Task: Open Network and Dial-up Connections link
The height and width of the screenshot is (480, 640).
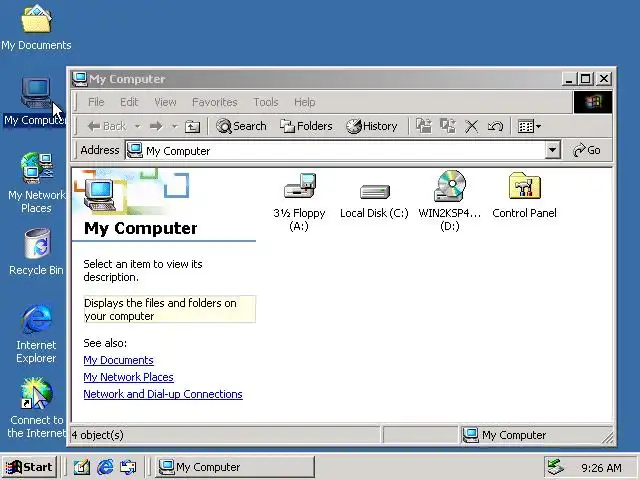Action: point(163,394)
